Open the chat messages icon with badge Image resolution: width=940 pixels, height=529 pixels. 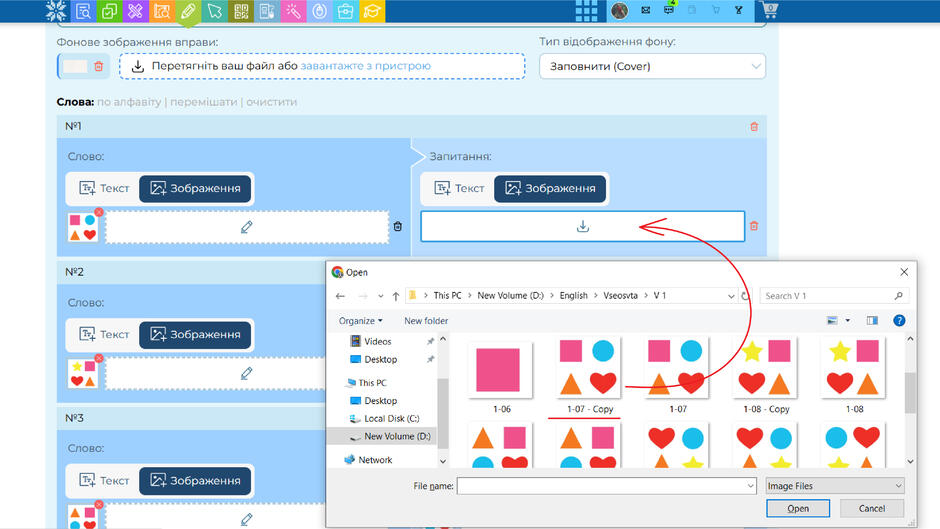(669, 10)
